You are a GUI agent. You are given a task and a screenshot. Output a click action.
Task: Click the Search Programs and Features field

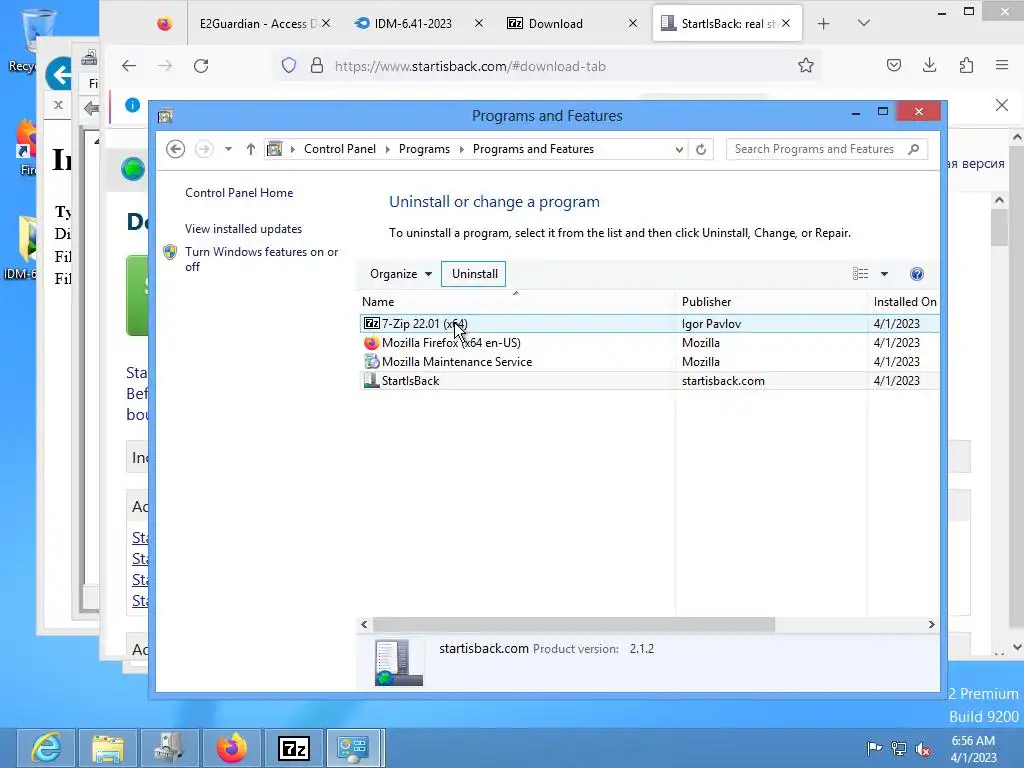coord(827,149)
